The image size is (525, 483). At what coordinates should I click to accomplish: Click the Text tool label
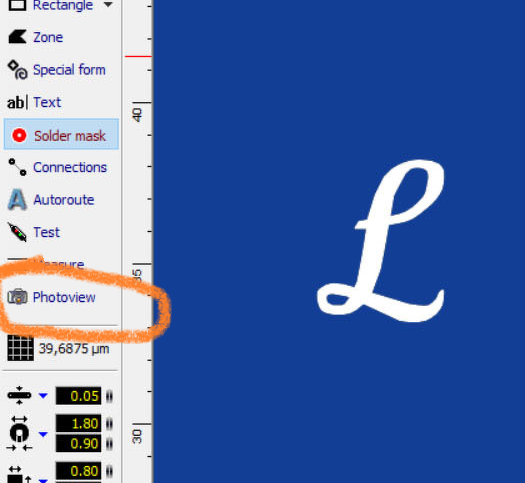[47, 102]
